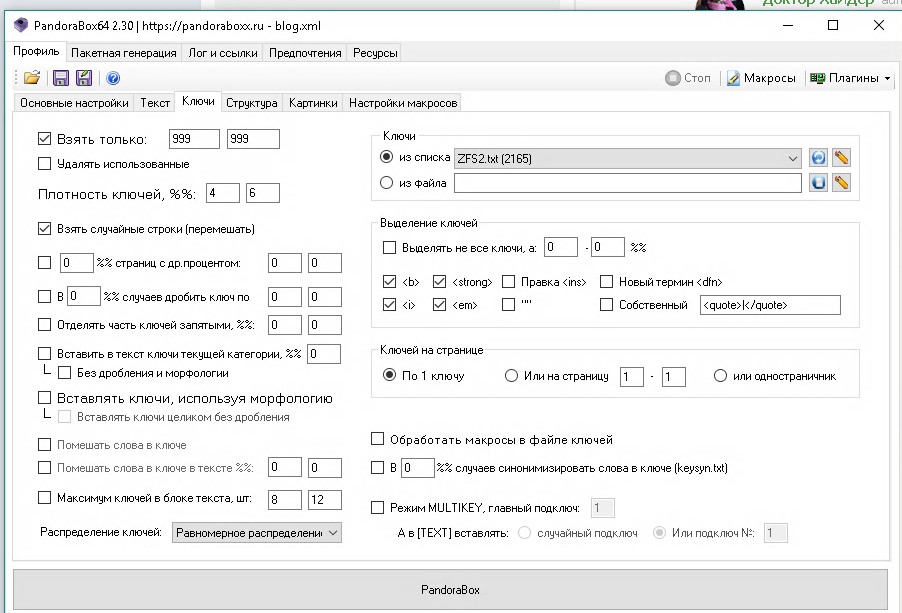Viewport: 902px width, 613px height.
Task: Enable Отделять часть ключей запятыми
Action: click(44, 324)
